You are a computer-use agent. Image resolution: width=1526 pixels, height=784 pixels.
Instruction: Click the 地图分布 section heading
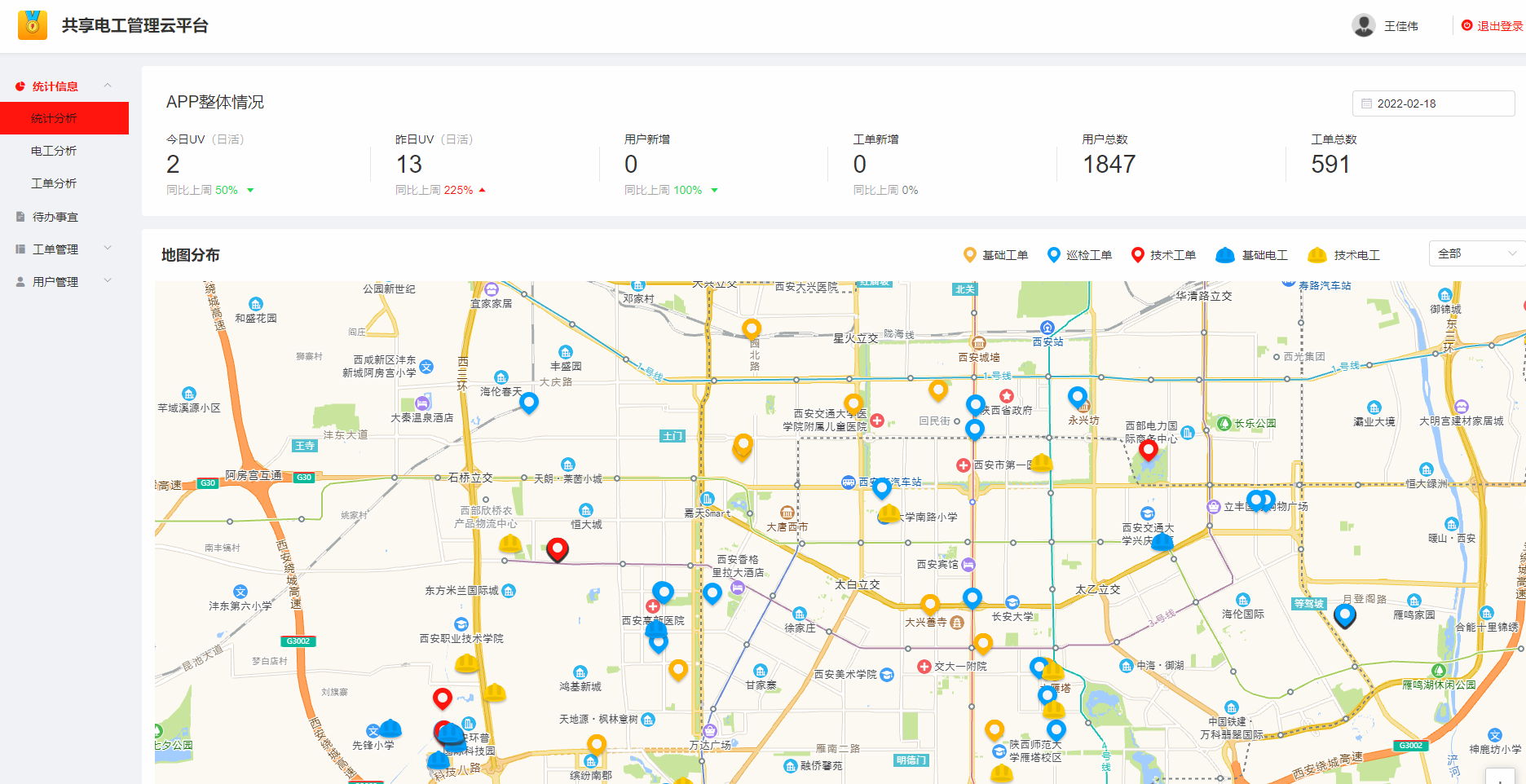191,255
